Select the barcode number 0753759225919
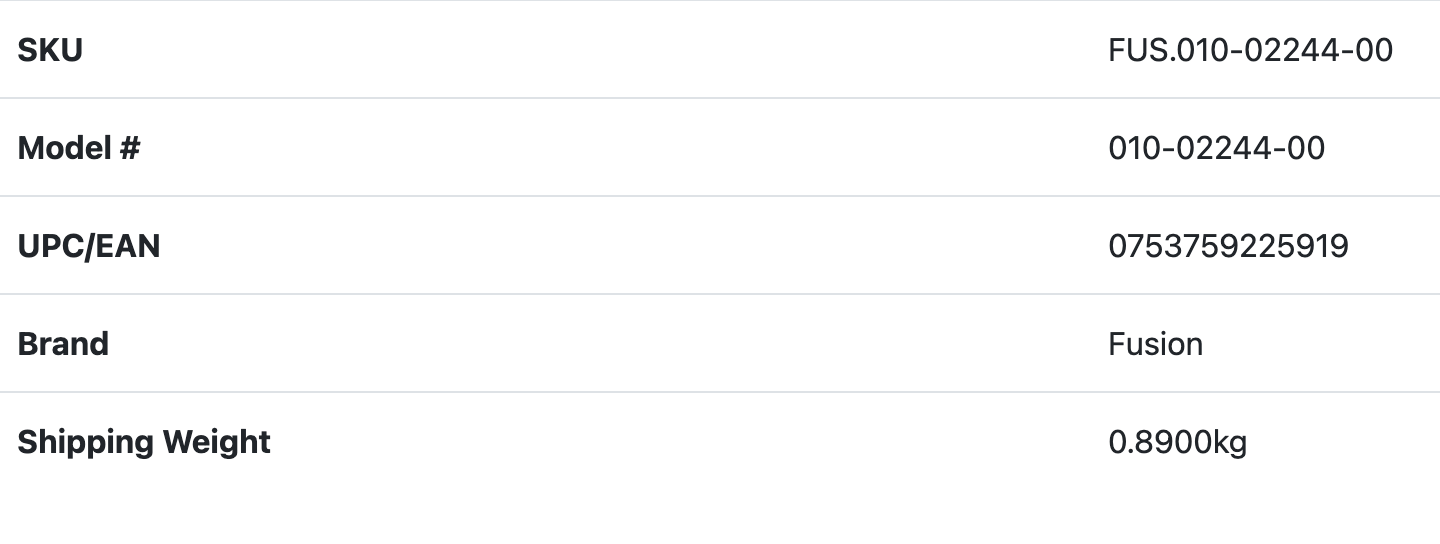This screenshot has width=1440, height=544. pos(1228,246)
